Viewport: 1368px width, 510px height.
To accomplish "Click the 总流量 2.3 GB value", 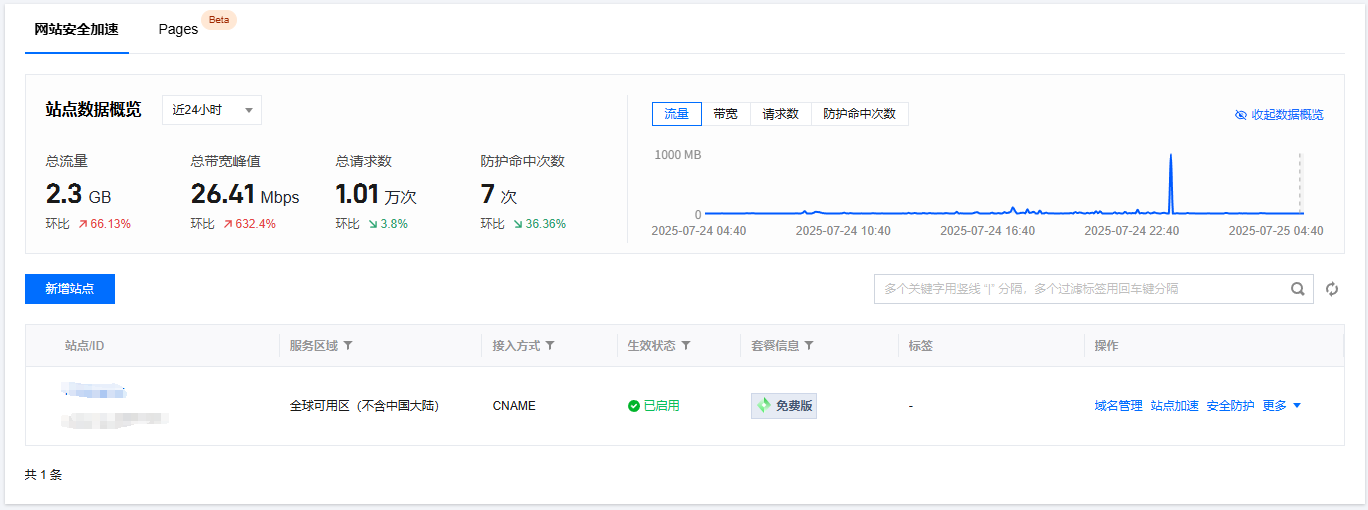I will (79, 195).
